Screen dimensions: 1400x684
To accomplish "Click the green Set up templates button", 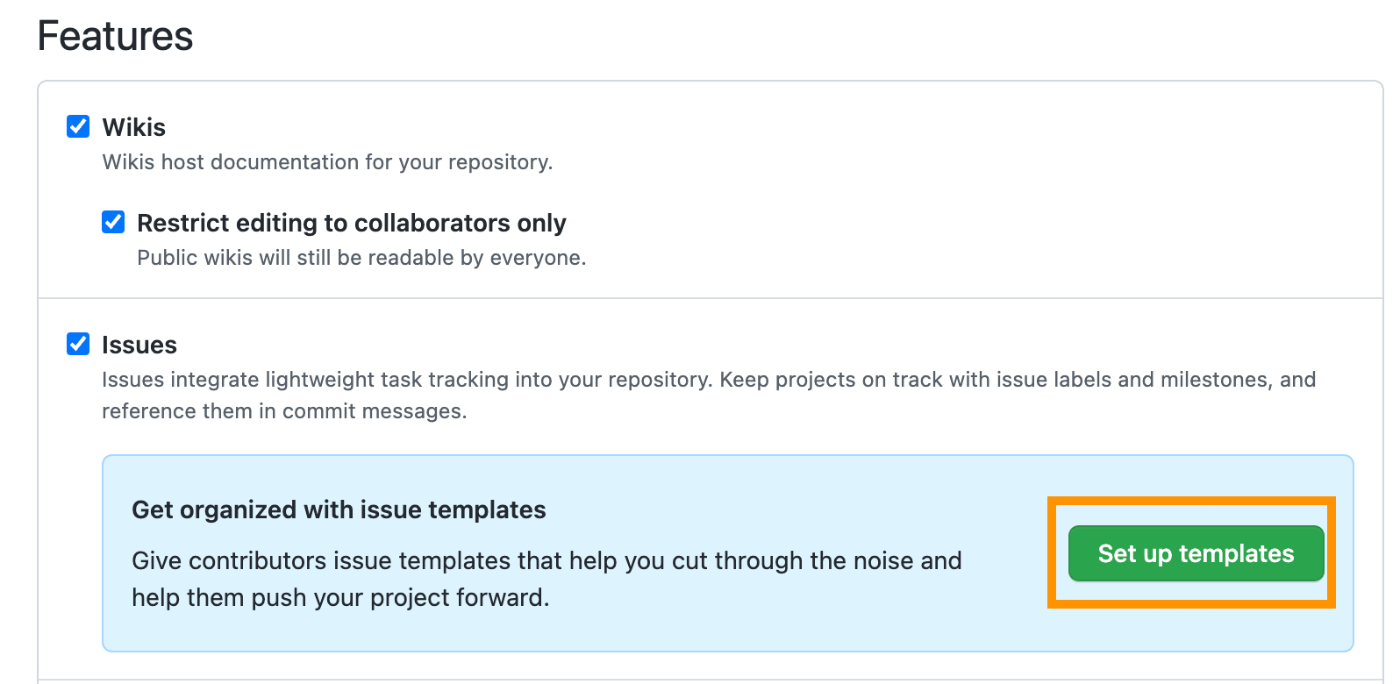I will (x=1196, y=553).
